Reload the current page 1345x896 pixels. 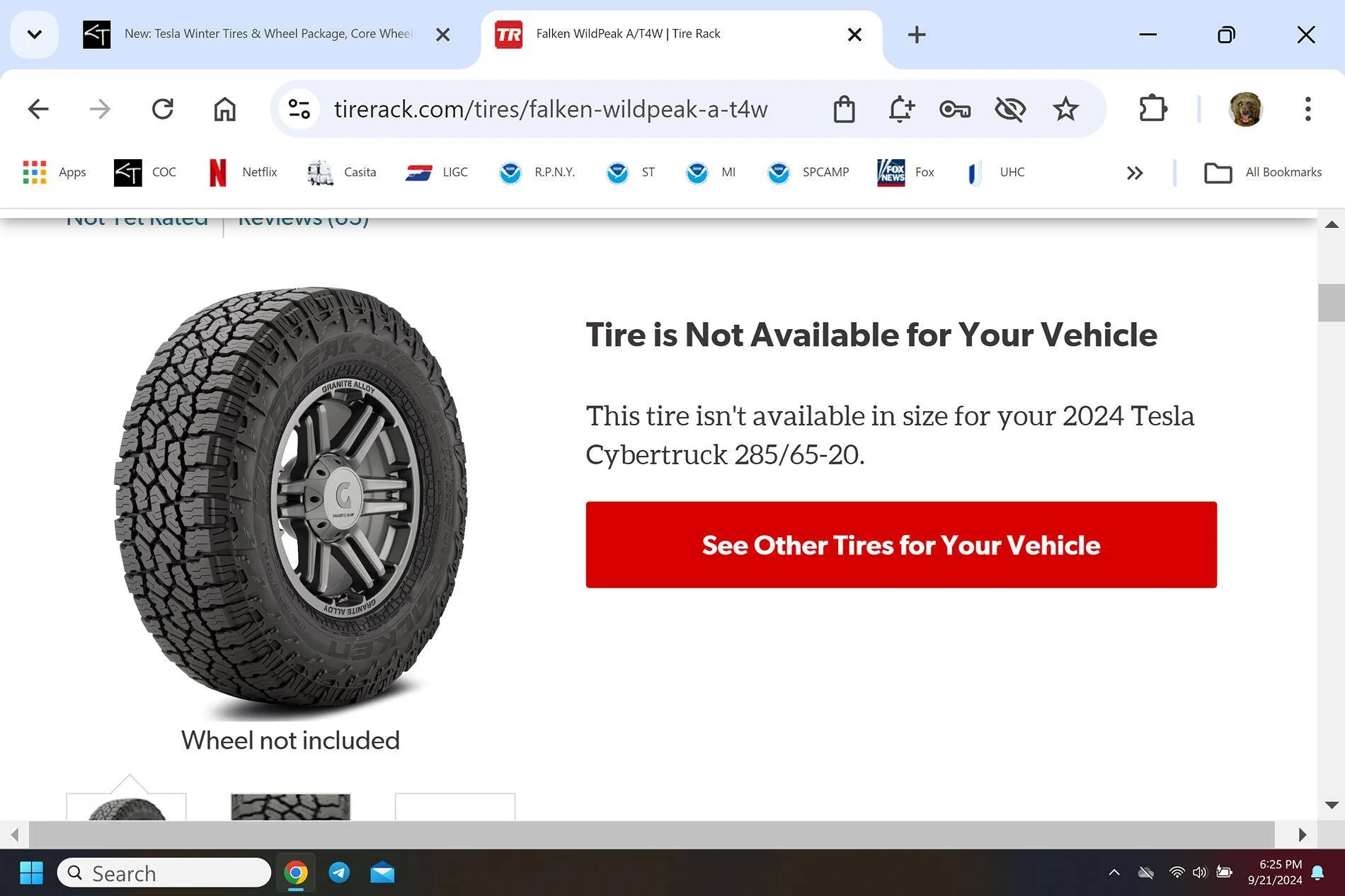pyautogui.click(x=162, y=109)
